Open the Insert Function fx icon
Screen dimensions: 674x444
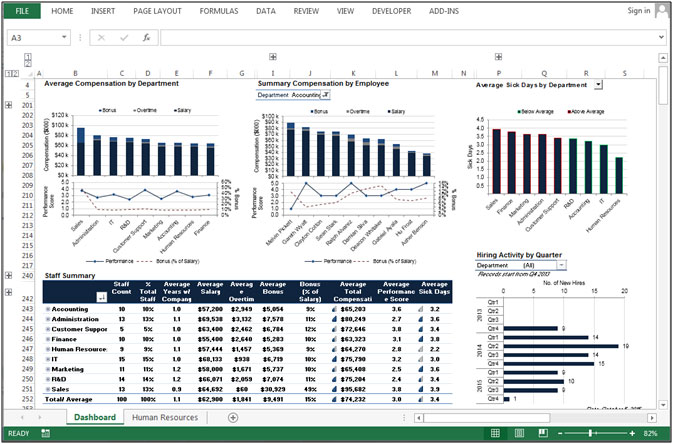pos(147,38)
